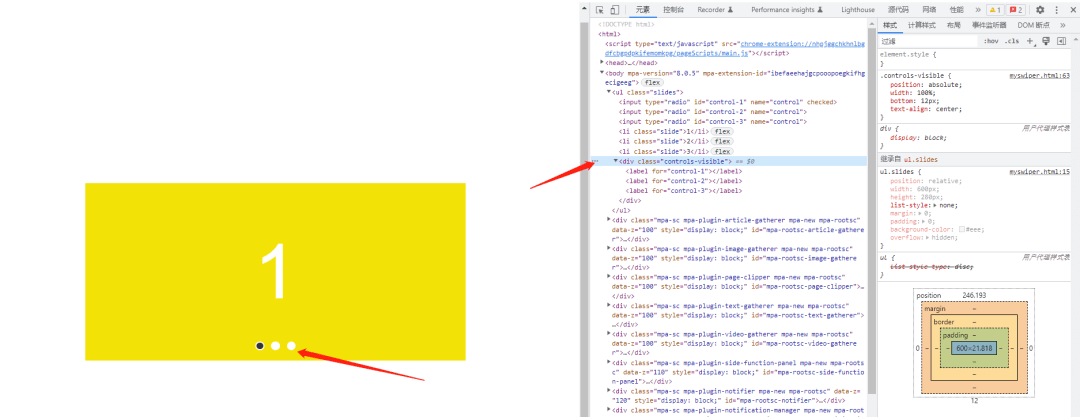The image size is (1080, 417).
Task: Click the 600×21.818 box model content
Action: click(x=973, y=349)
